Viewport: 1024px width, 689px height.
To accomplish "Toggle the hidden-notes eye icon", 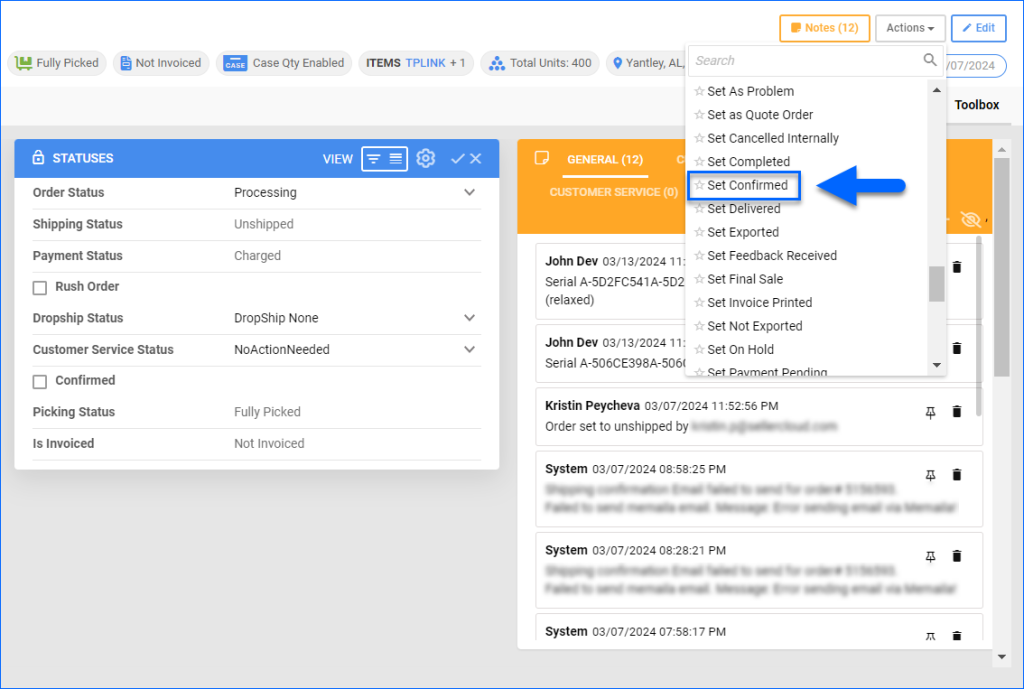I will tap(969, 218).
